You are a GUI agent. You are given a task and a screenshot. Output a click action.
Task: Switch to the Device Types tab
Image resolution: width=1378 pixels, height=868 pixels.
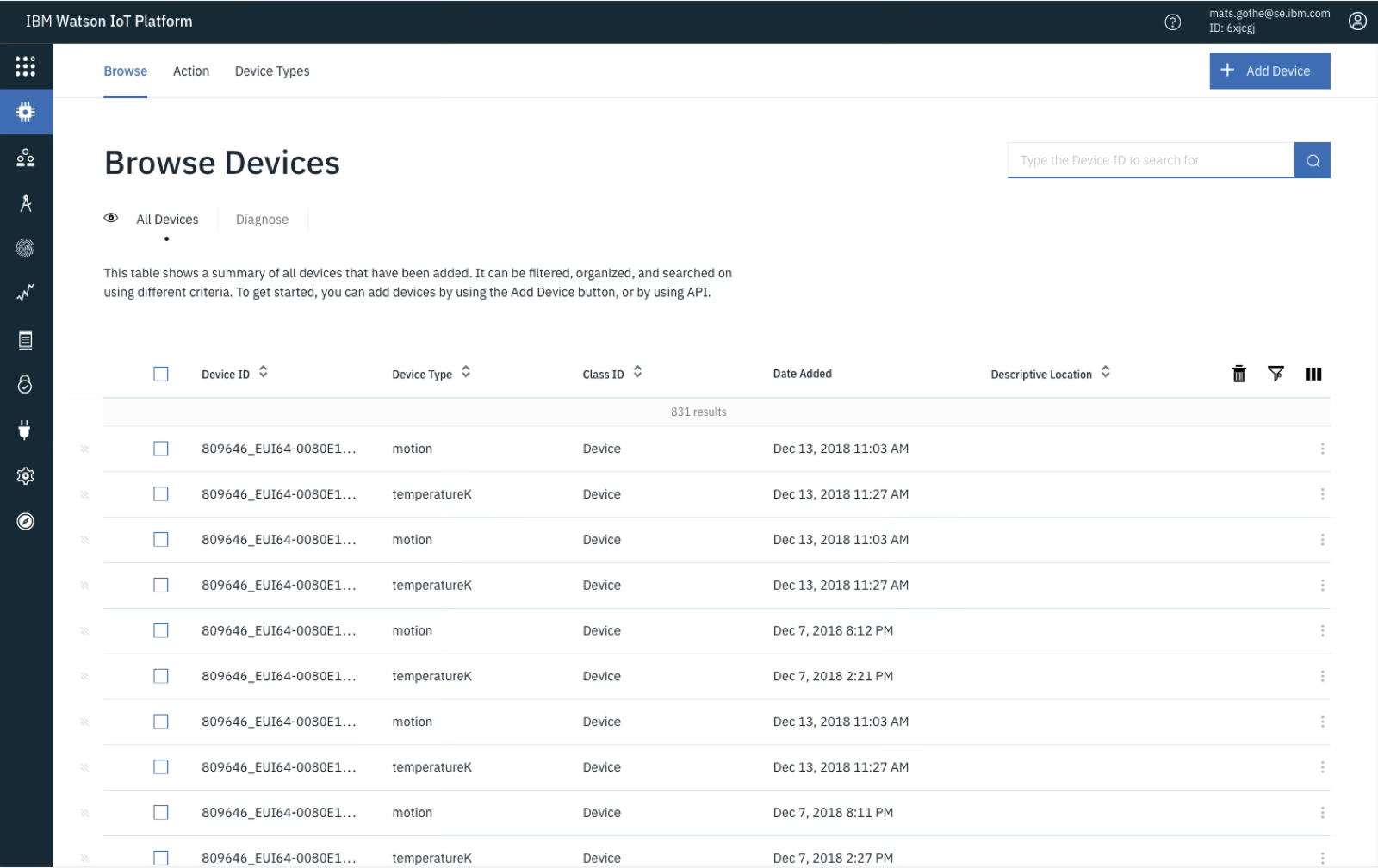[271, 71]
